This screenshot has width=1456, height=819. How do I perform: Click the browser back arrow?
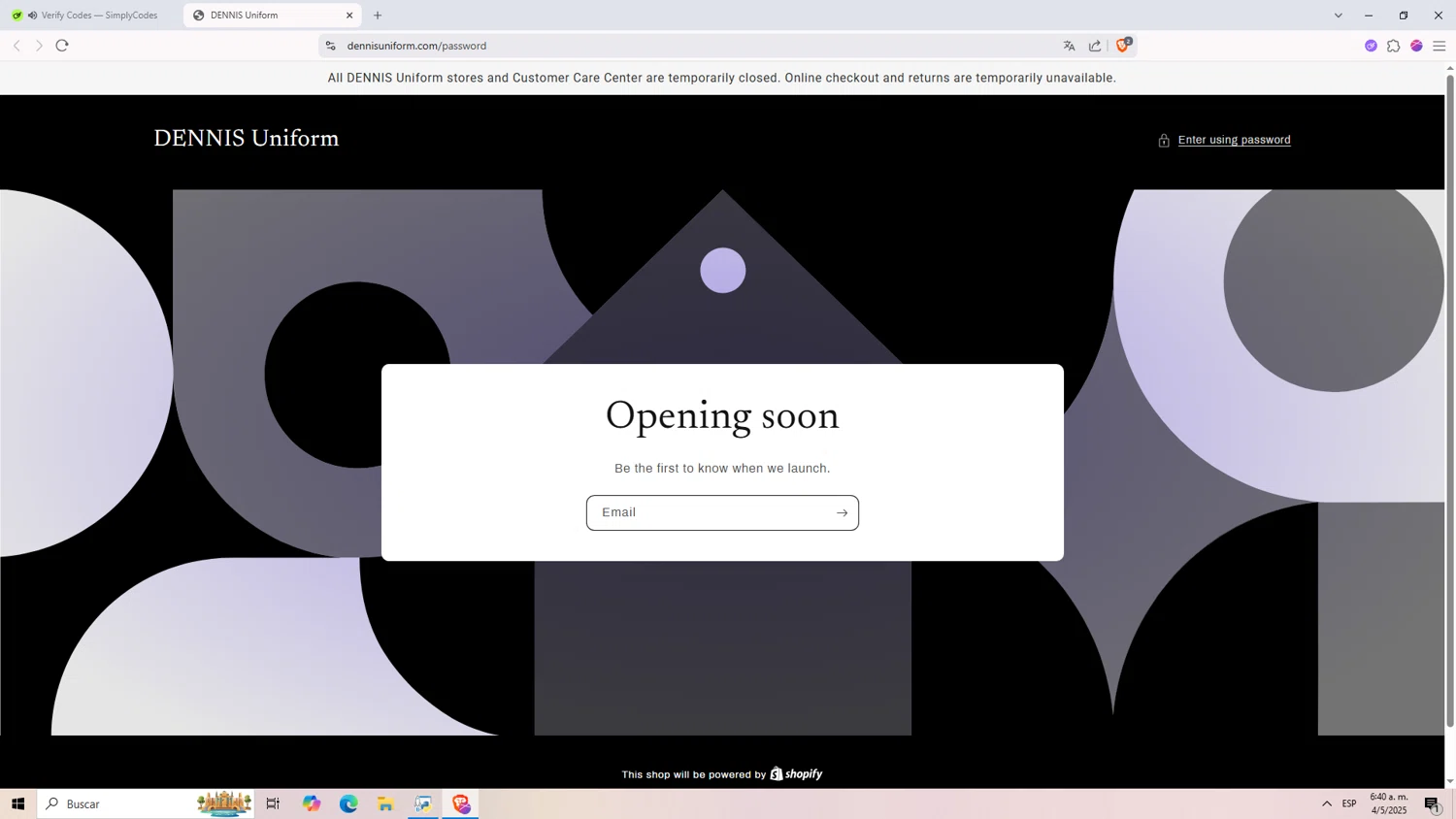[x=17, y=46]
